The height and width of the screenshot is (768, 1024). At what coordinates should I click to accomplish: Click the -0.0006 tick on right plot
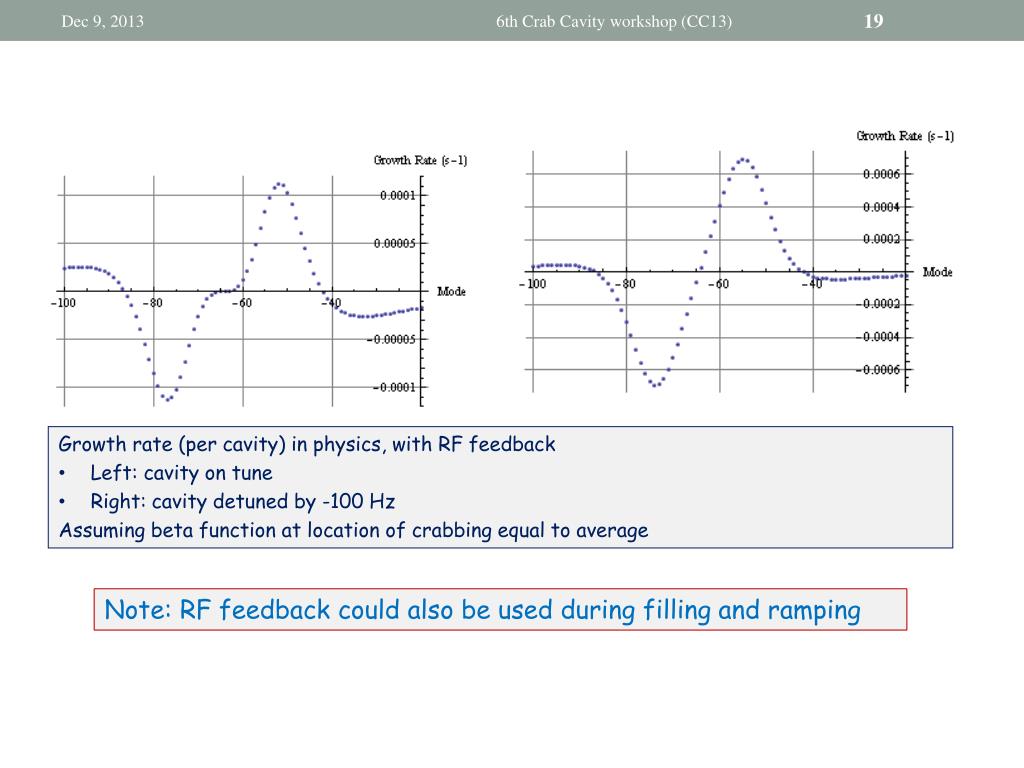879,370
